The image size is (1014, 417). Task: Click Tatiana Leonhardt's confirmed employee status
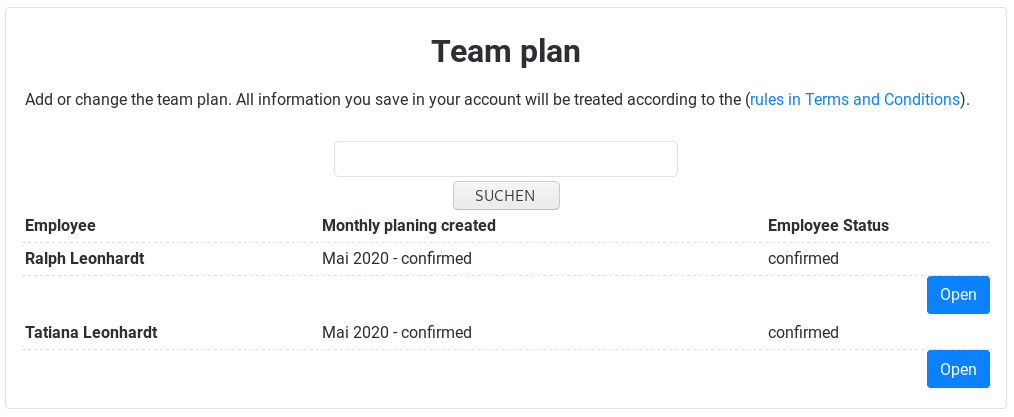[803, 333]
